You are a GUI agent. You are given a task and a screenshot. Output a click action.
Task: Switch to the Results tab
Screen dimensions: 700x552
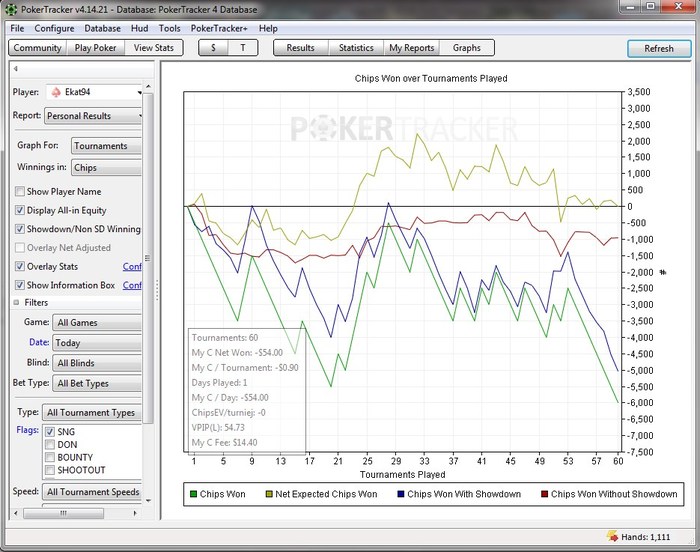click(300, 48)
